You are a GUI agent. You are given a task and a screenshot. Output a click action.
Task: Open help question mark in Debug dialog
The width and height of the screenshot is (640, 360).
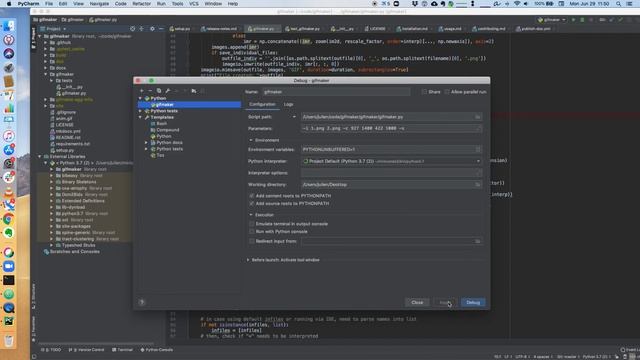pos(142,302)
